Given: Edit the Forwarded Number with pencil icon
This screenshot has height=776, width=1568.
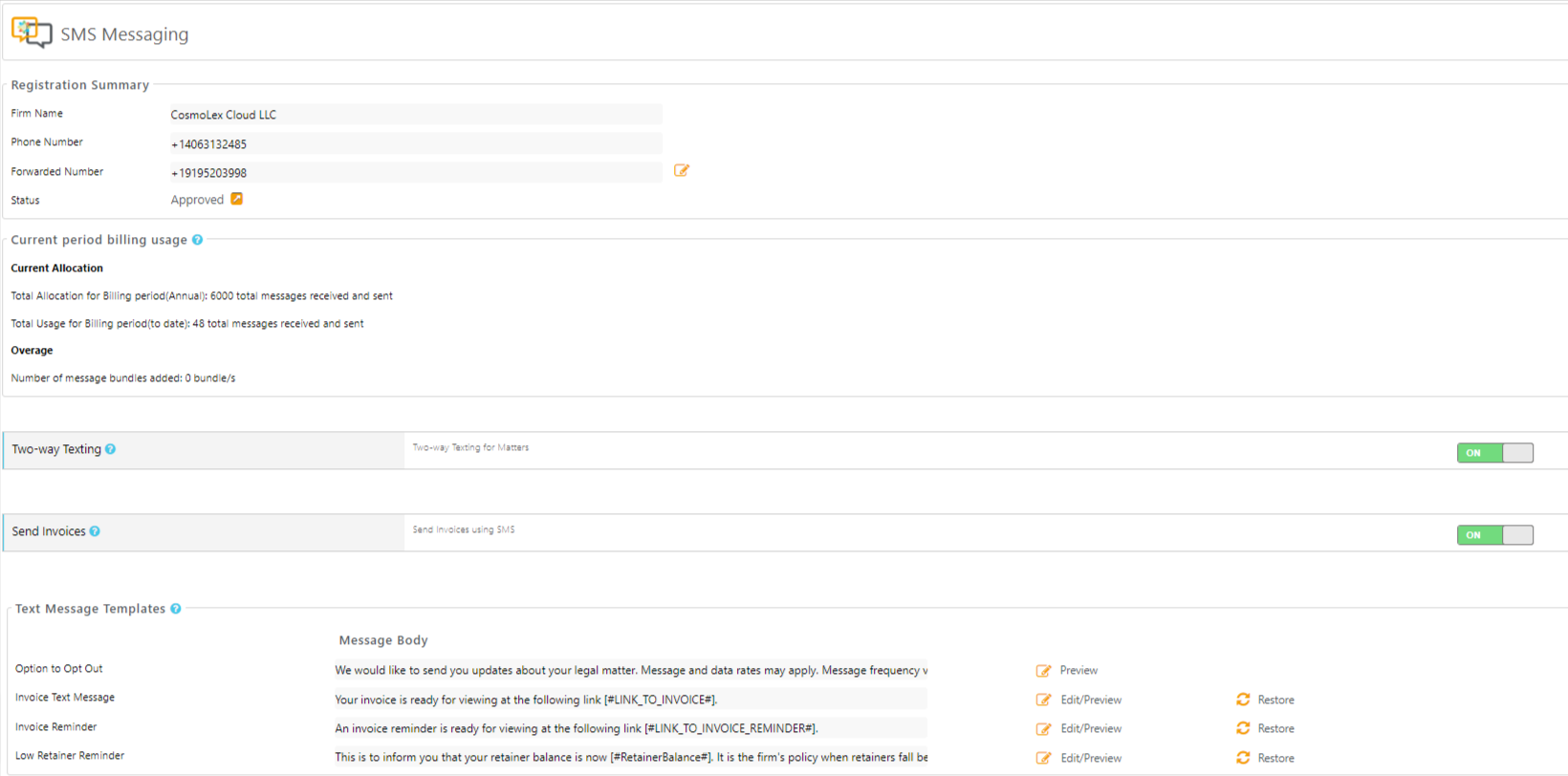Looking at the screenshot, I should [x=682, y=171].
